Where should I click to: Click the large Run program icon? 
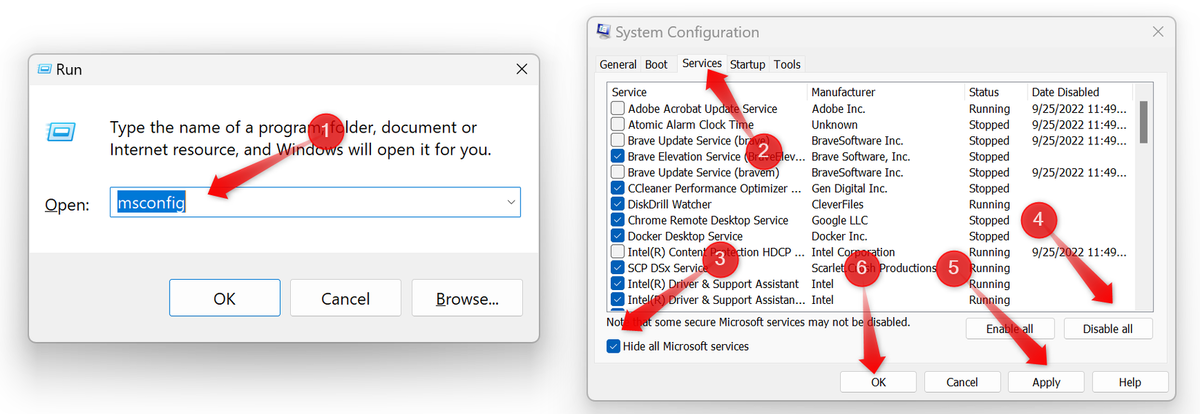coord(59,132)
